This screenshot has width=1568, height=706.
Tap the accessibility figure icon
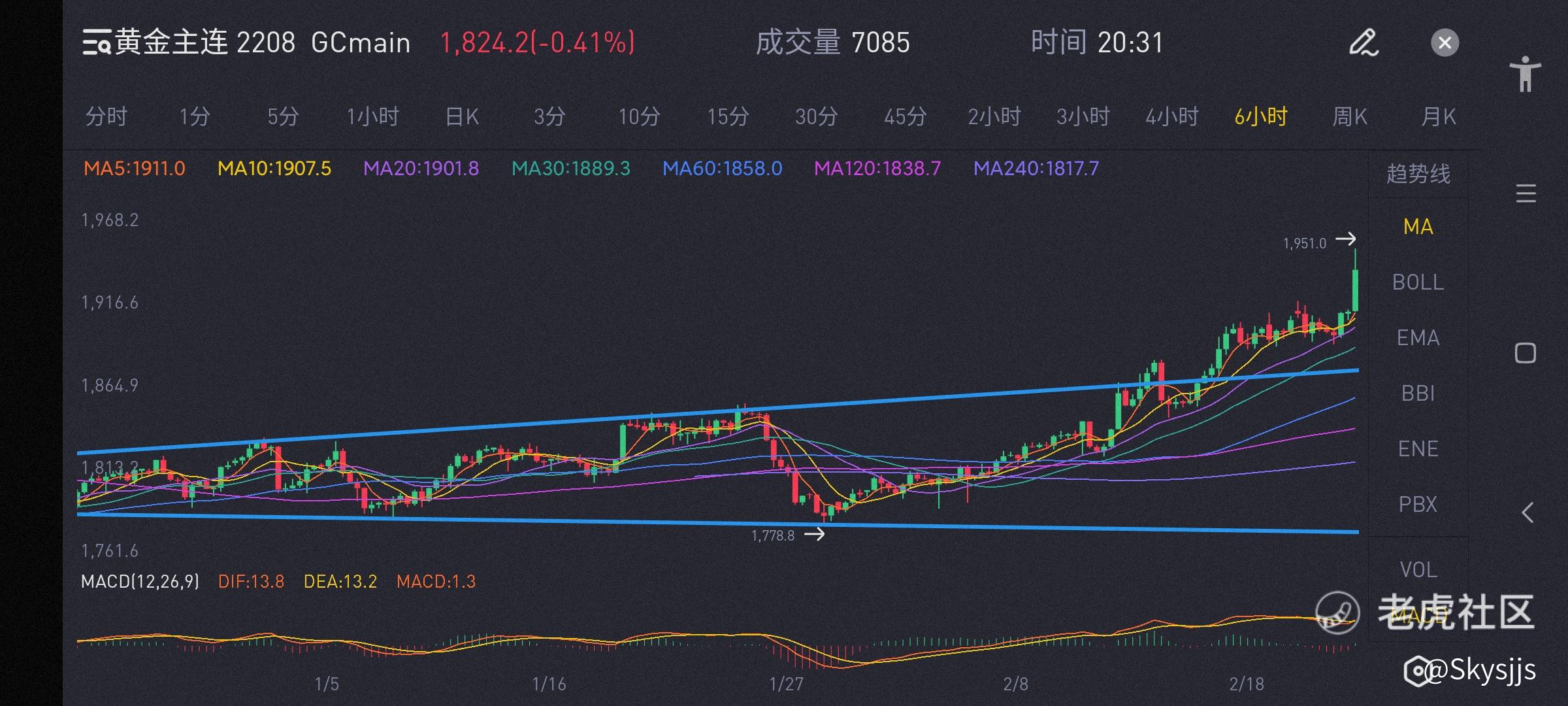tap(1525, 74)
